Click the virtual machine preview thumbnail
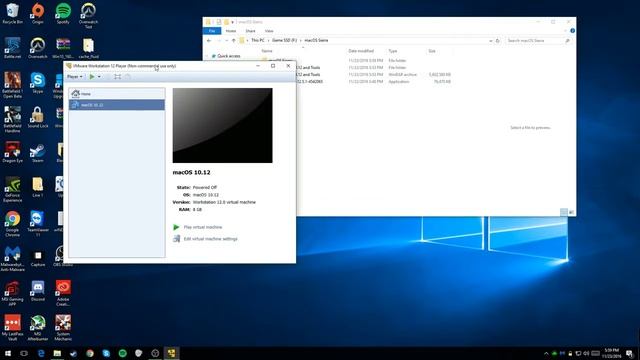This screenshot has height=360, width=640. [222, 125]
